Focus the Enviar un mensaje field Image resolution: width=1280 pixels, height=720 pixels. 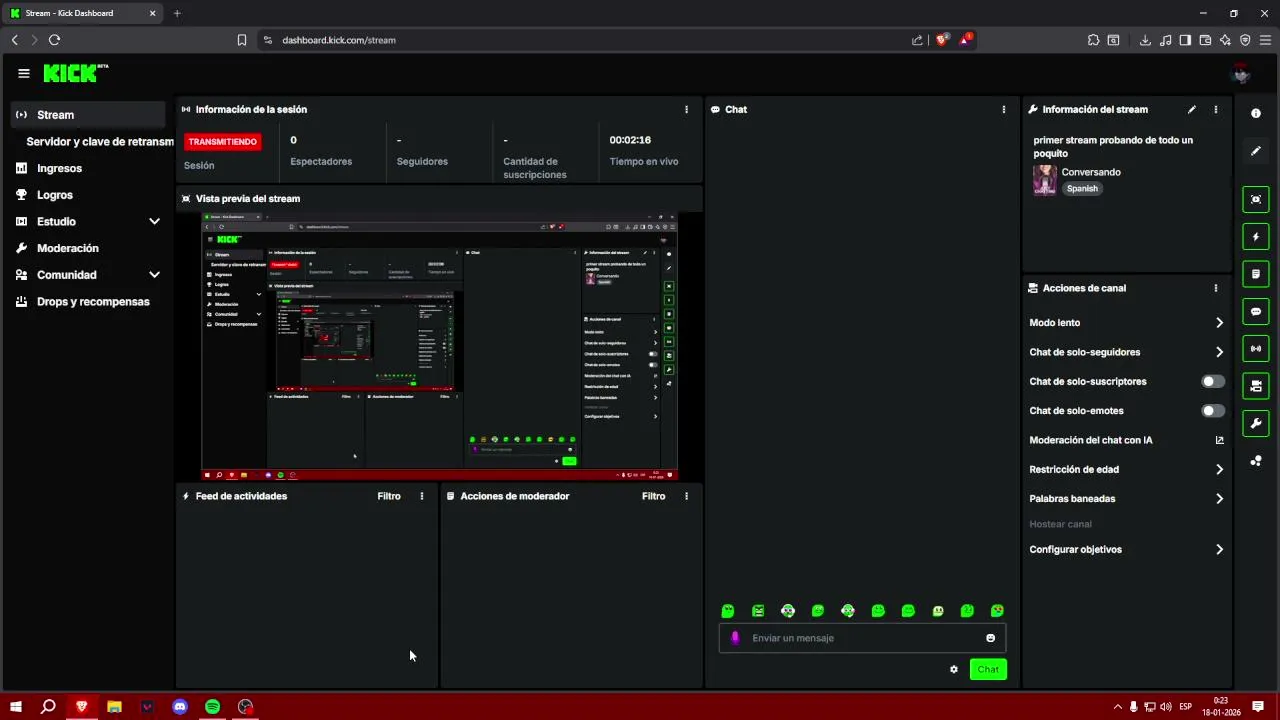(862, 638)
